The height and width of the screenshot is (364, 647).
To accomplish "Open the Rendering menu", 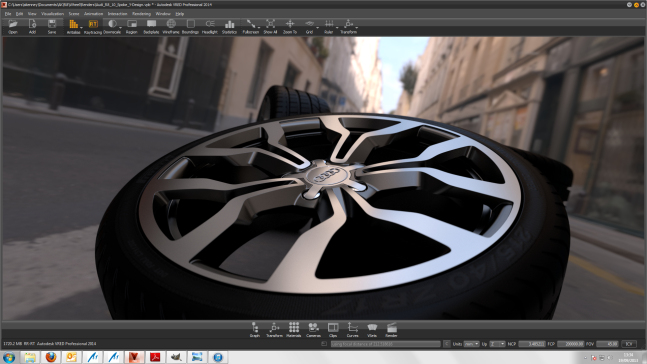I will tap(141, 14).
